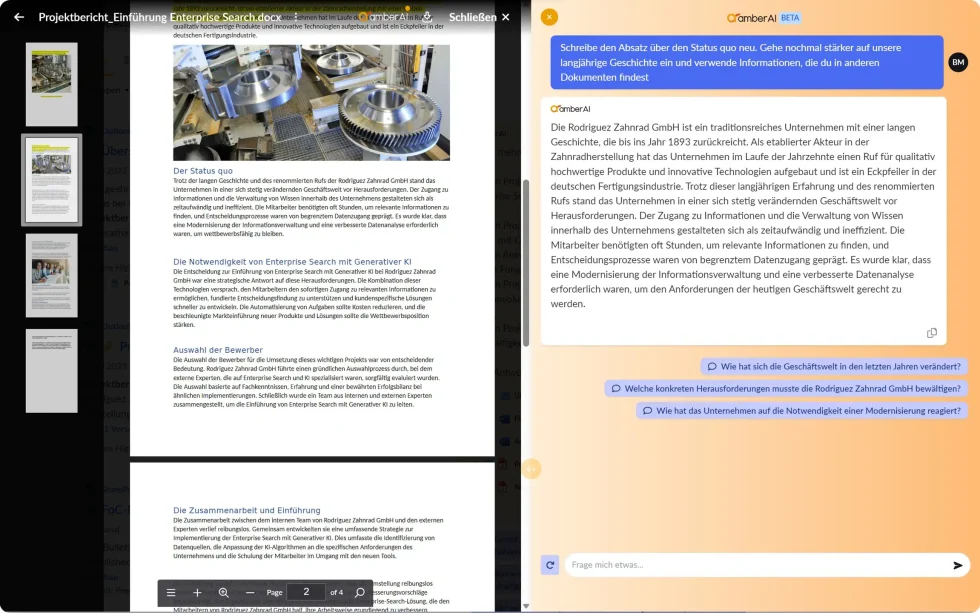The image size is (980, 613).
Task: Select the third page thumbnail
Action: (51, 275)
